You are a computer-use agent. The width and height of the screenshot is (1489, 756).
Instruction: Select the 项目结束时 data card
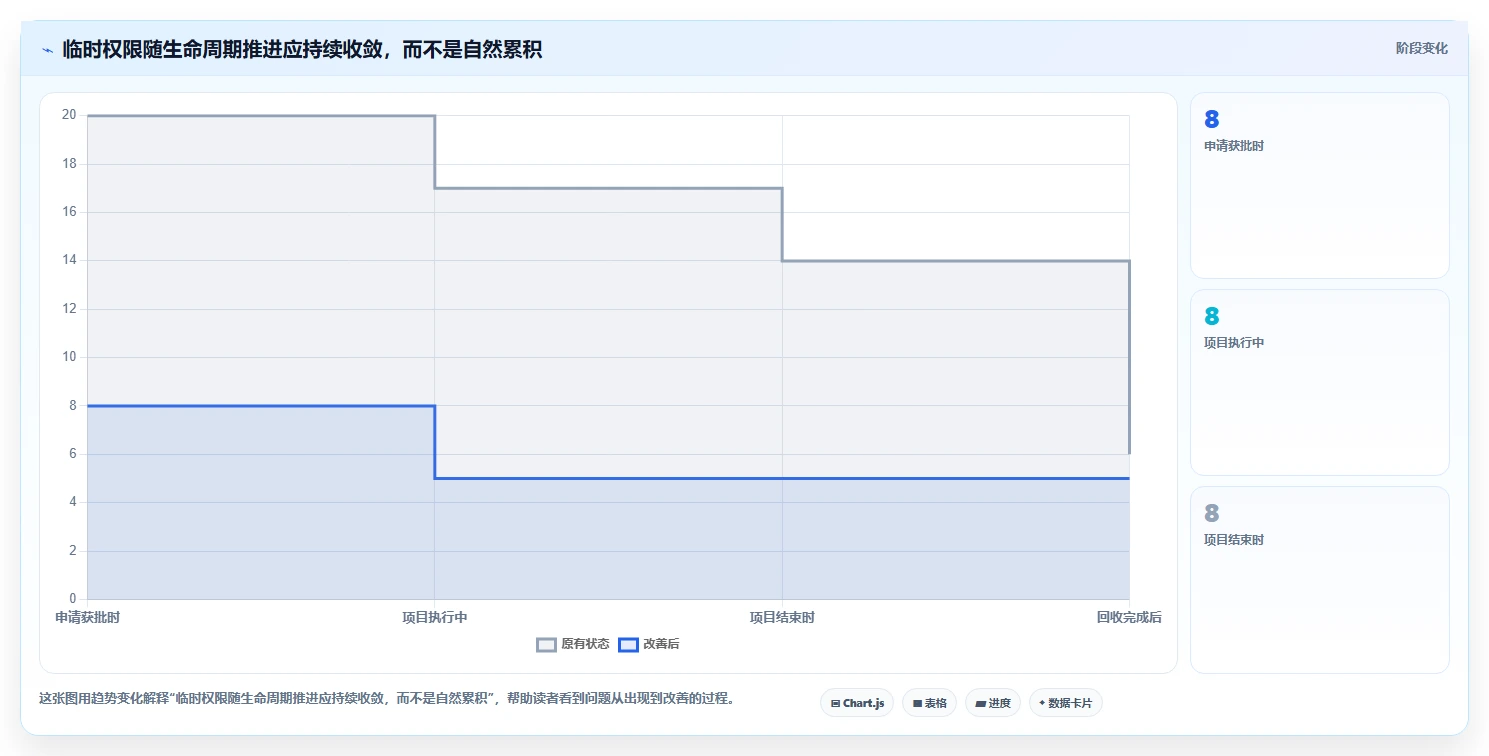pos(1319,579)
